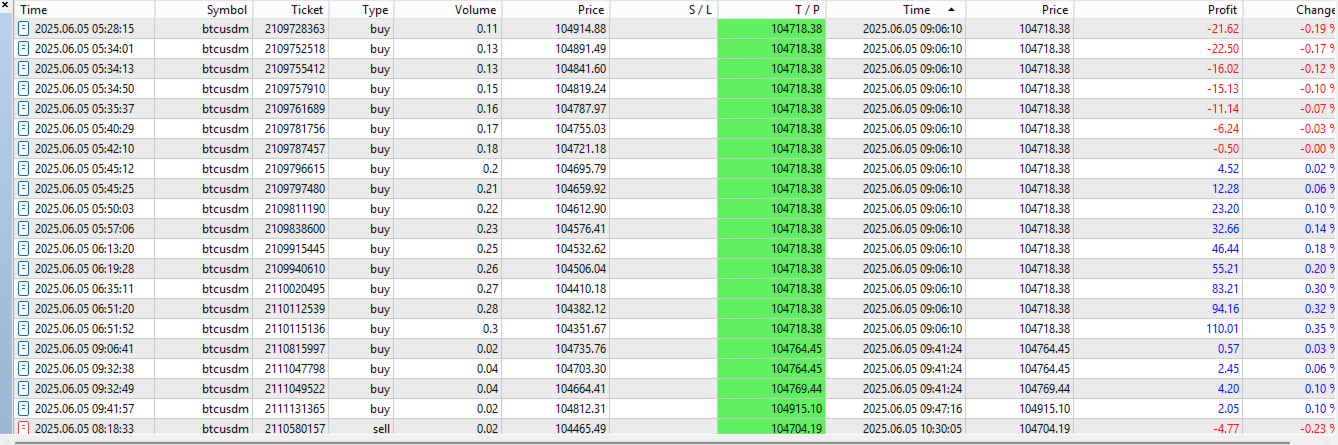The image size is (1338, 445).
Task: Click the order icon for ticket 2109761689
Action: coord(24,109)
